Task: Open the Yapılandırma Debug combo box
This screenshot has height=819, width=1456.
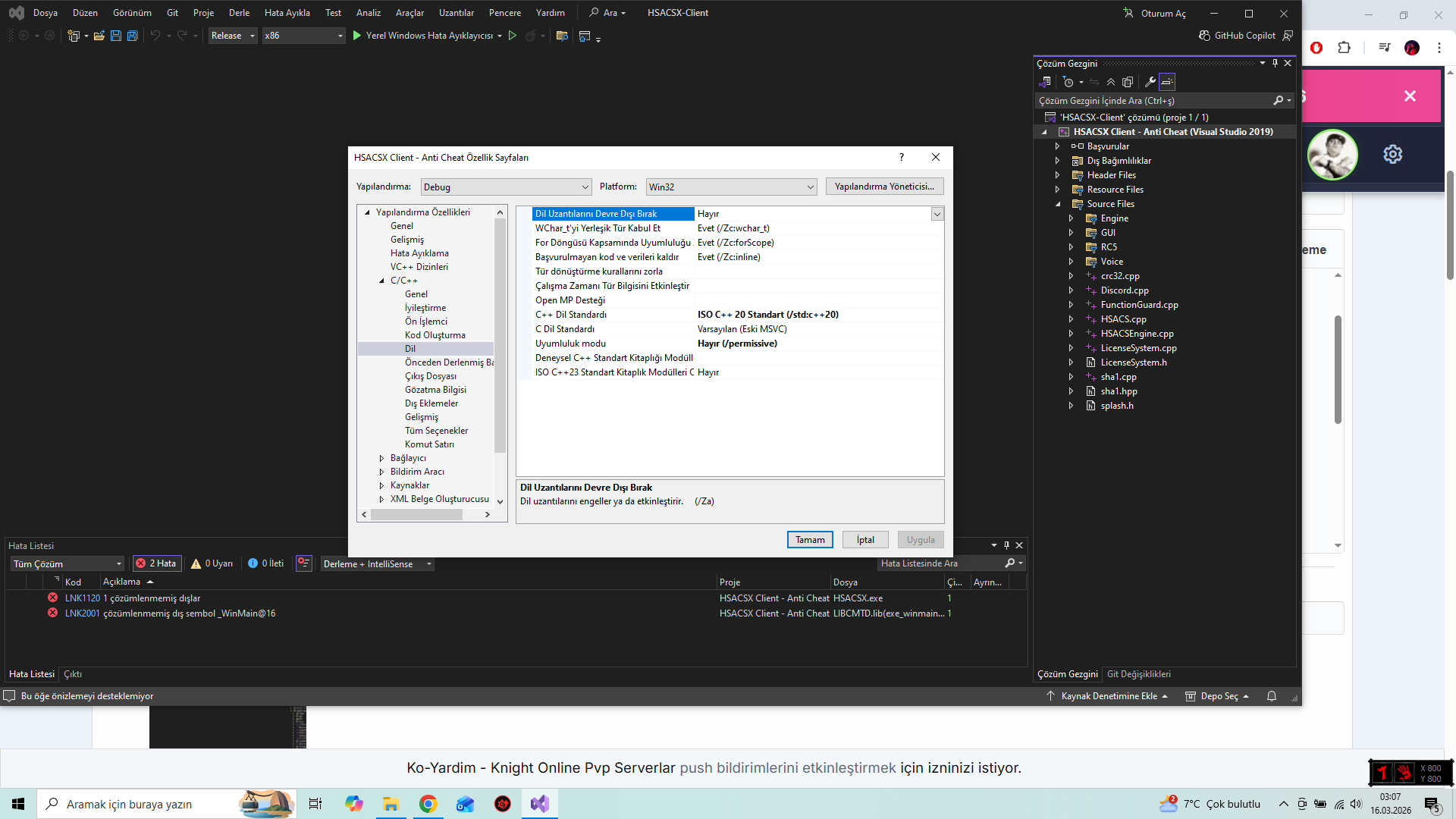Action: (506, 187)
